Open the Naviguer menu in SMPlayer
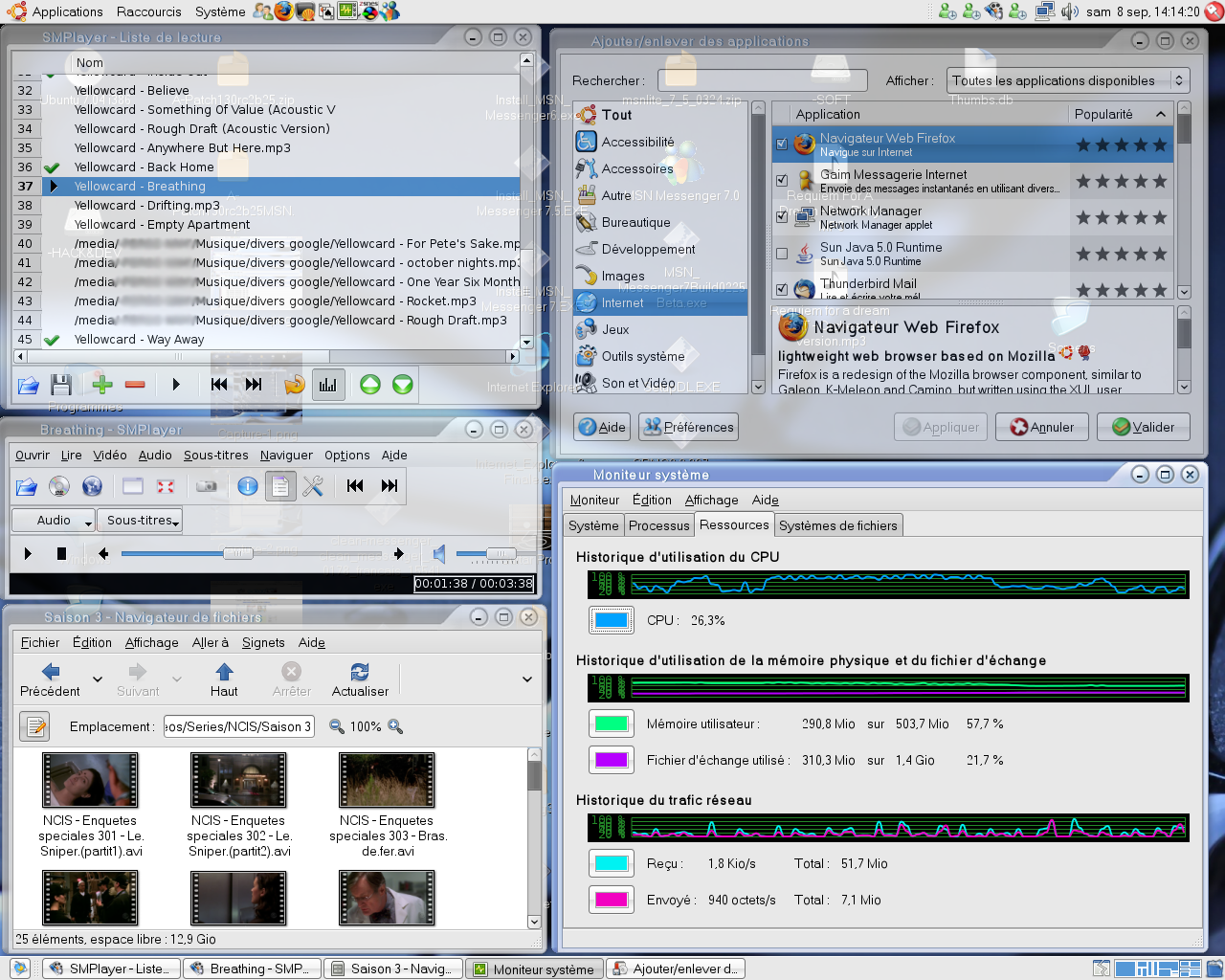The image size is (1225, 980). tap(286, 456)
